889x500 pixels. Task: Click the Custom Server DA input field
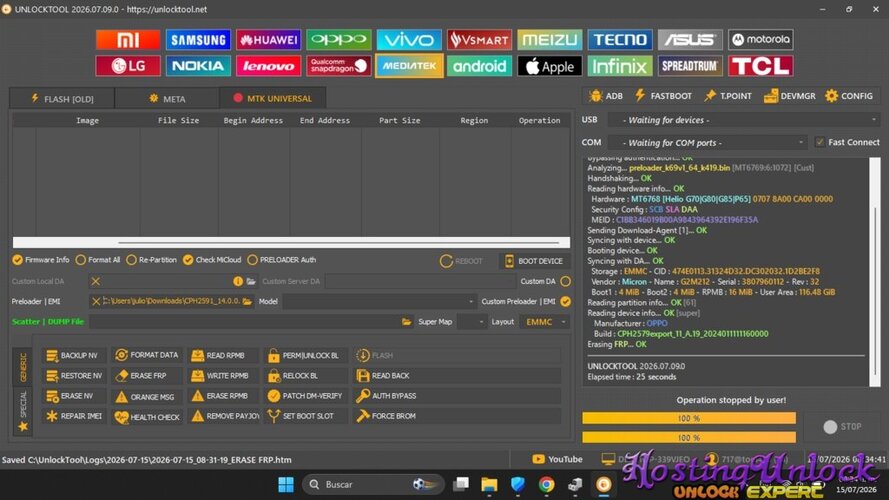pyautogui.click(x=420, y=281)
